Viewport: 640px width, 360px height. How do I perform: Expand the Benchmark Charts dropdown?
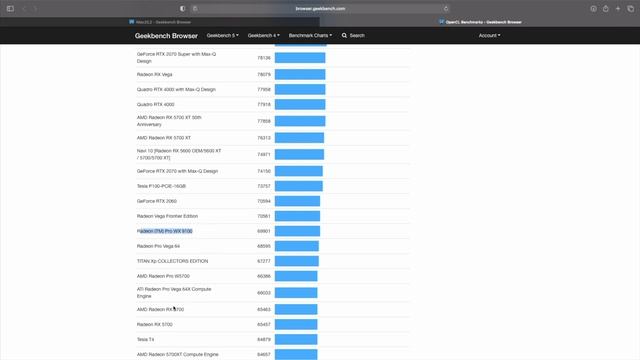(310, 36)
